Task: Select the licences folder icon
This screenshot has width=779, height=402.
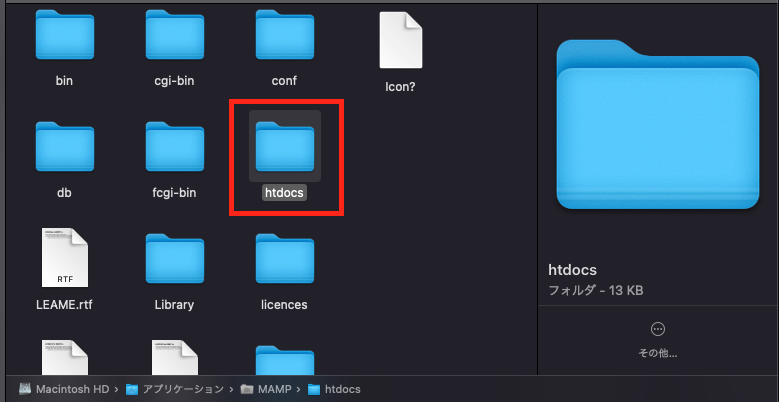Action: (x=285, y=258)
